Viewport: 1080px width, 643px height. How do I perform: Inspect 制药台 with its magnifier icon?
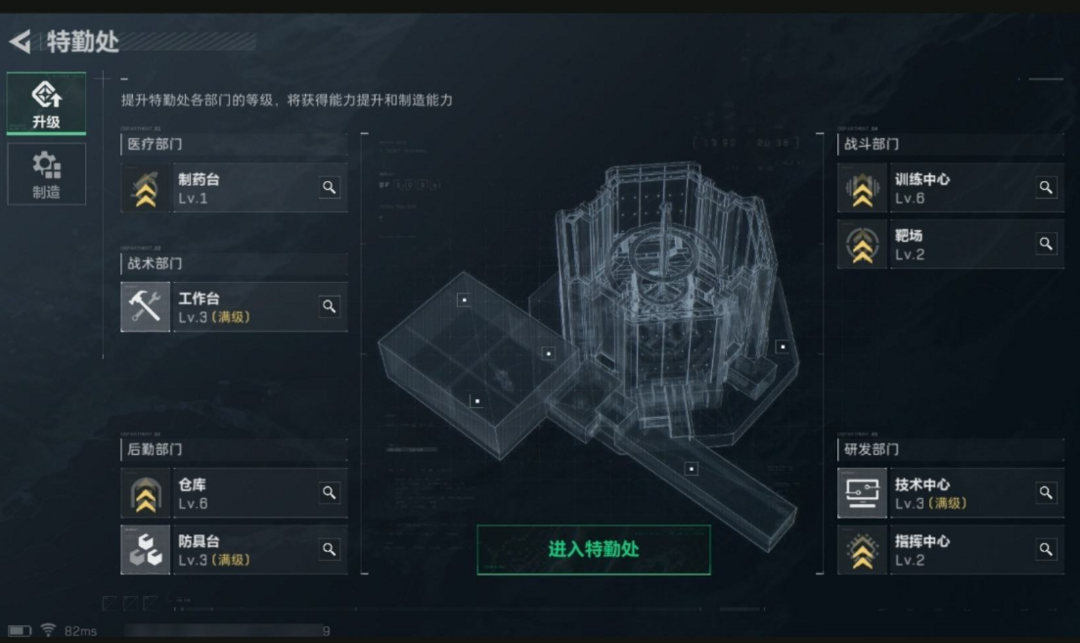coord(329,187)
